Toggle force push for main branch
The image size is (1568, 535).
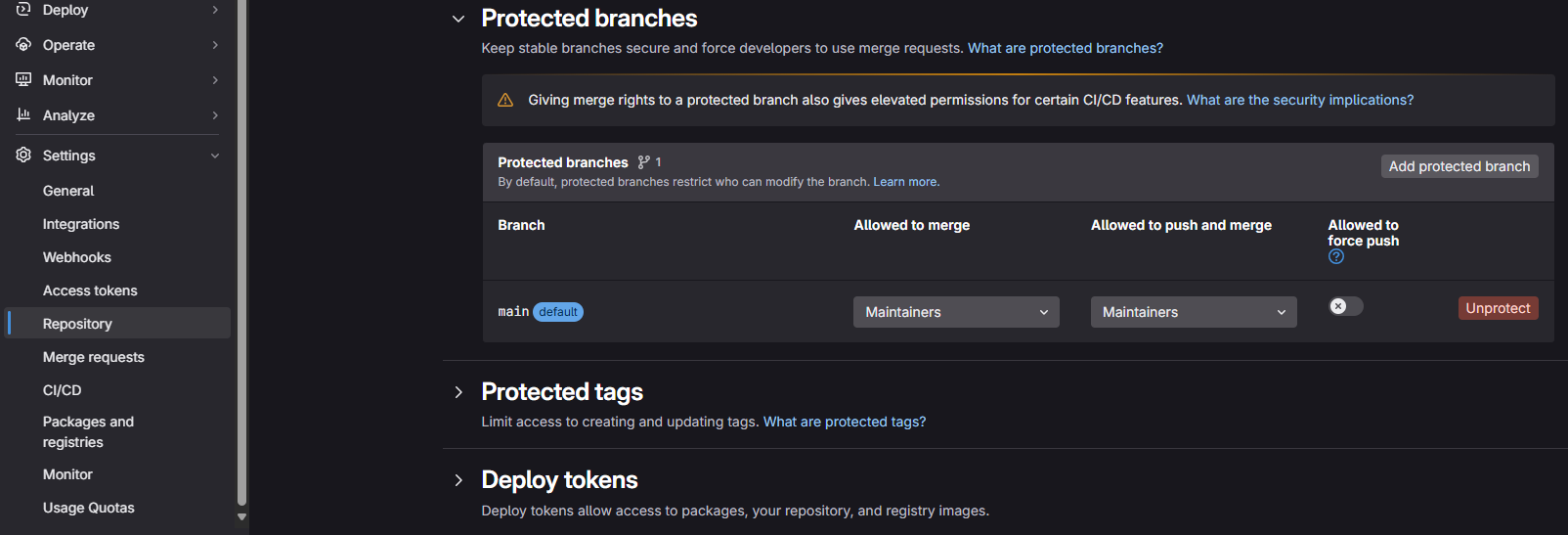[x=1345, y=307]
